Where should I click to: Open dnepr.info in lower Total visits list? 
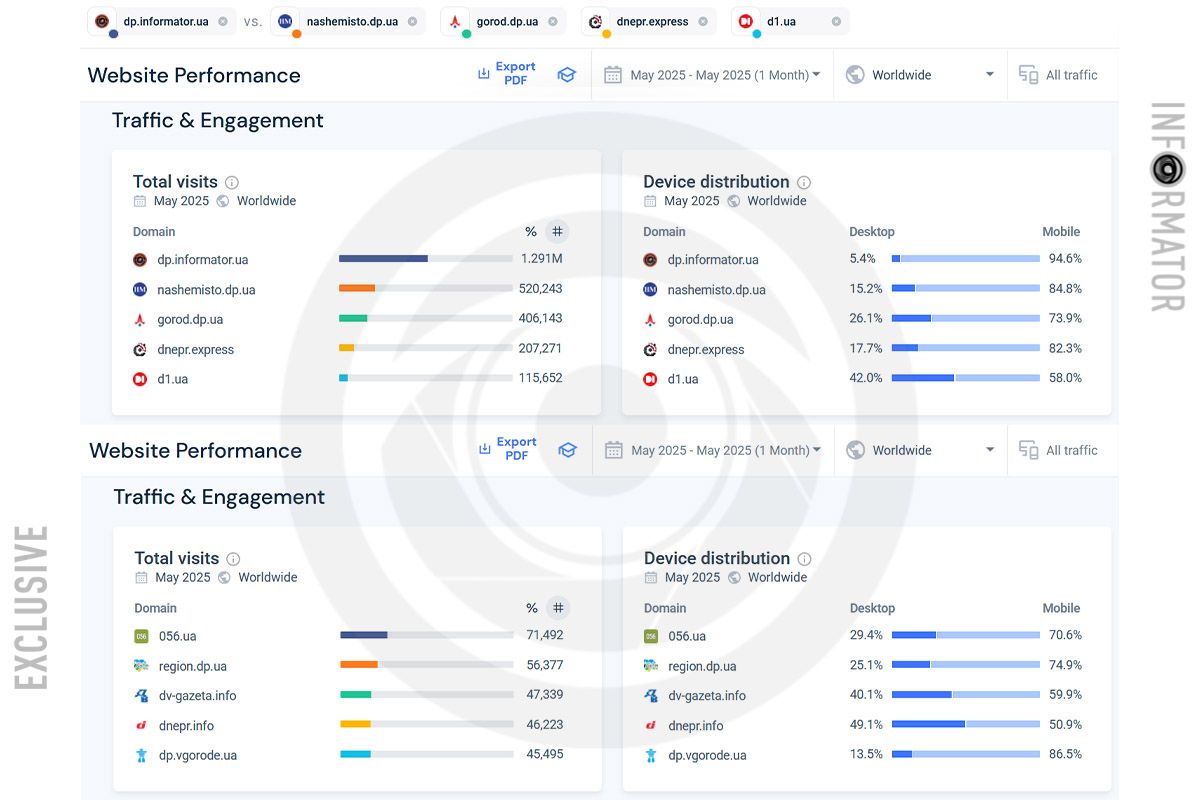tap(186, 726)
